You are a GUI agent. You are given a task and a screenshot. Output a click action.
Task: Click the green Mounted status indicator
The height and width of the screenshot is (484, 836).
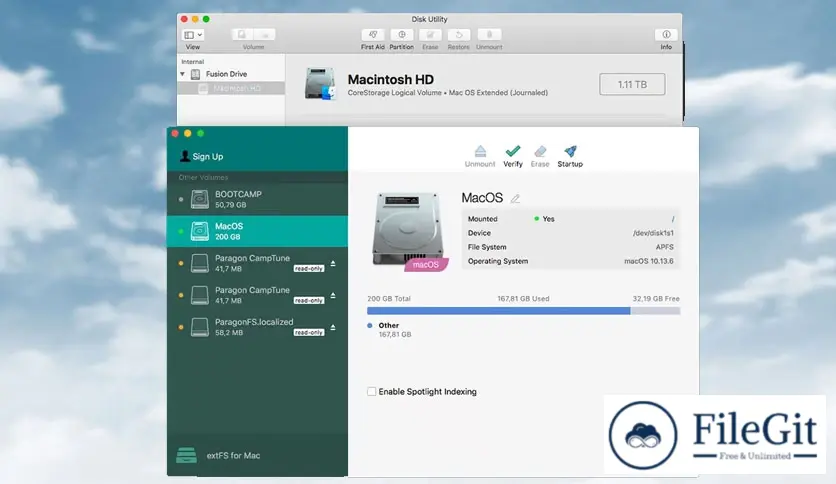tap(536, 219)
